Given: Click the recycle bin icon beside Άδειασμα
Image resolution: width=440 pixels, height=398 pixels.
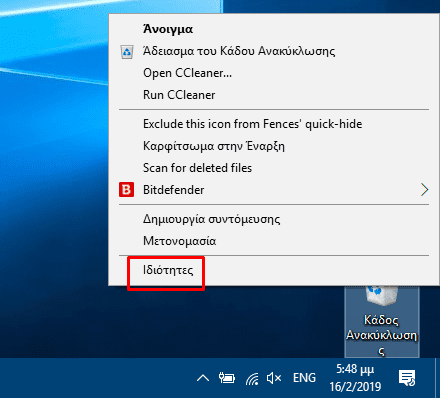Looking at the screenshot, I should coord(127,52).
